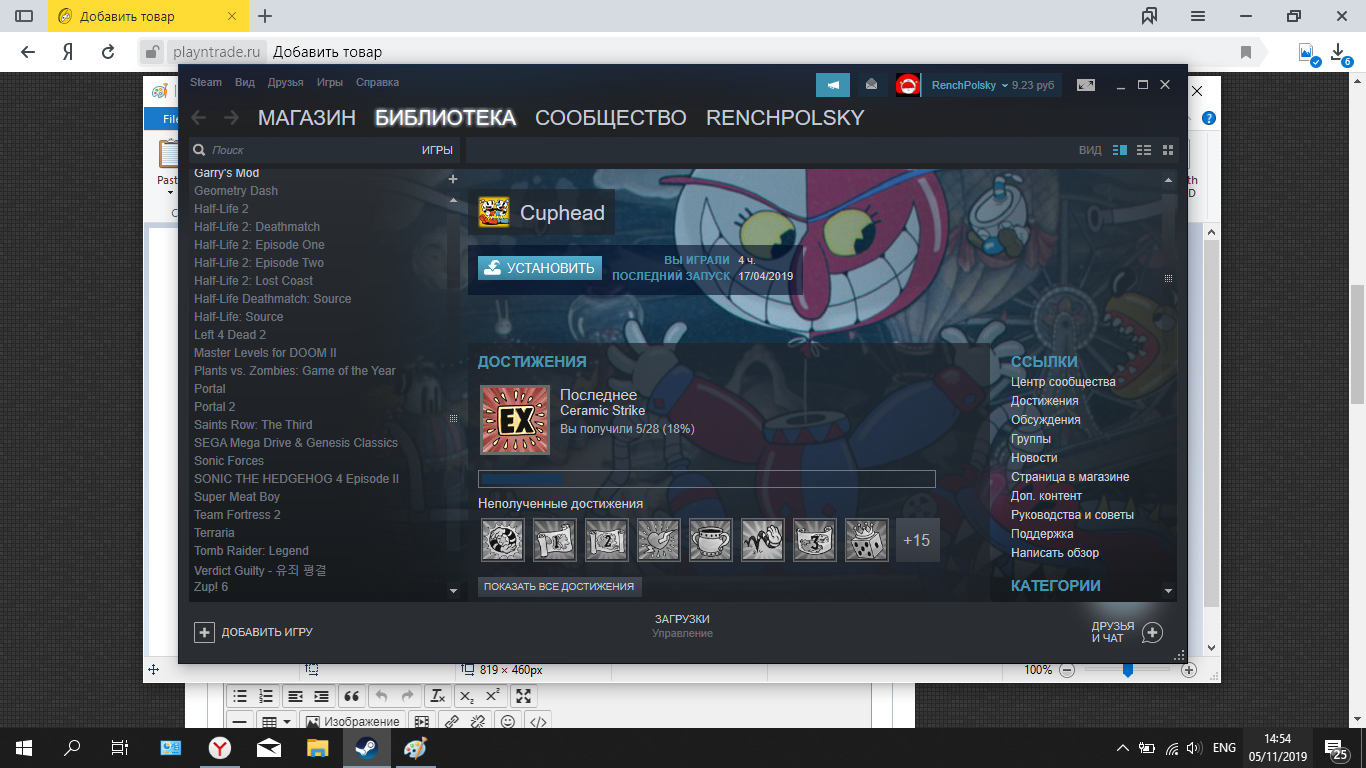Screen dimensions: 1366x768
Task: Click the dice locked achievement icon
Action: pyautogui.click(x=866, y=540)
